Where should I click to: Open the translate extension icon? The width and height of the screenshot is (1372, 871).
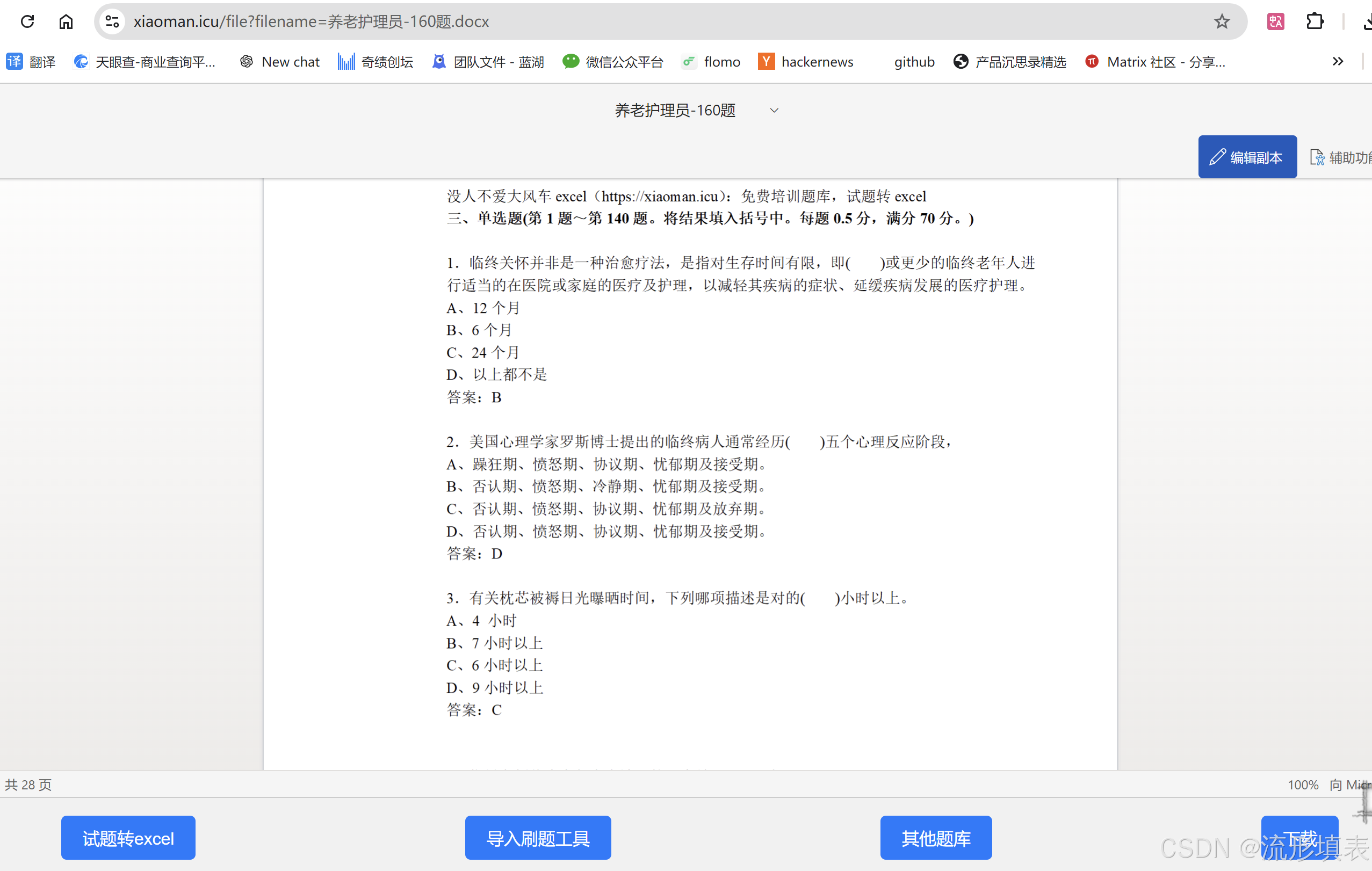point(1275,21)
